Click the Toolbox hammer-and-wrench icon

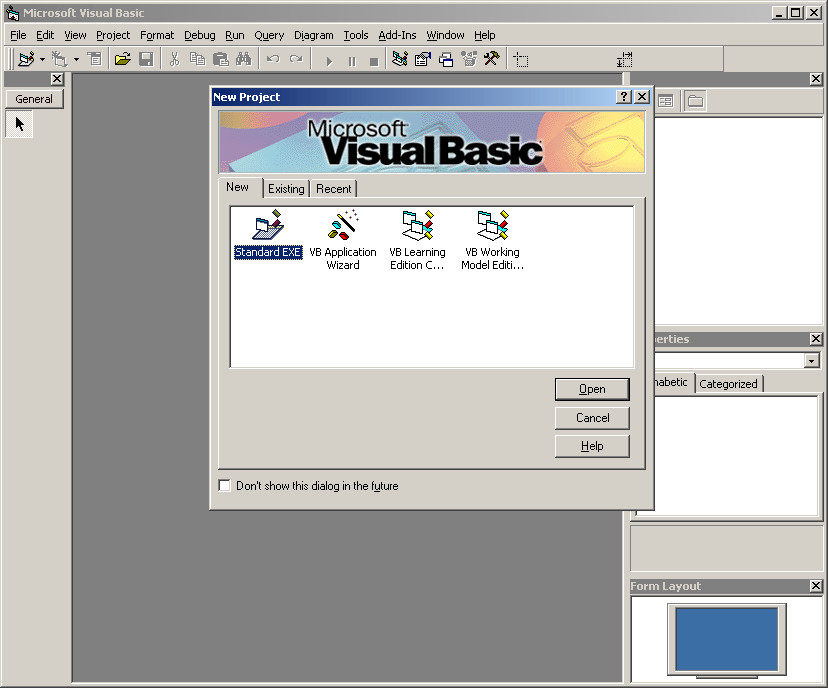tap(492, 59)
